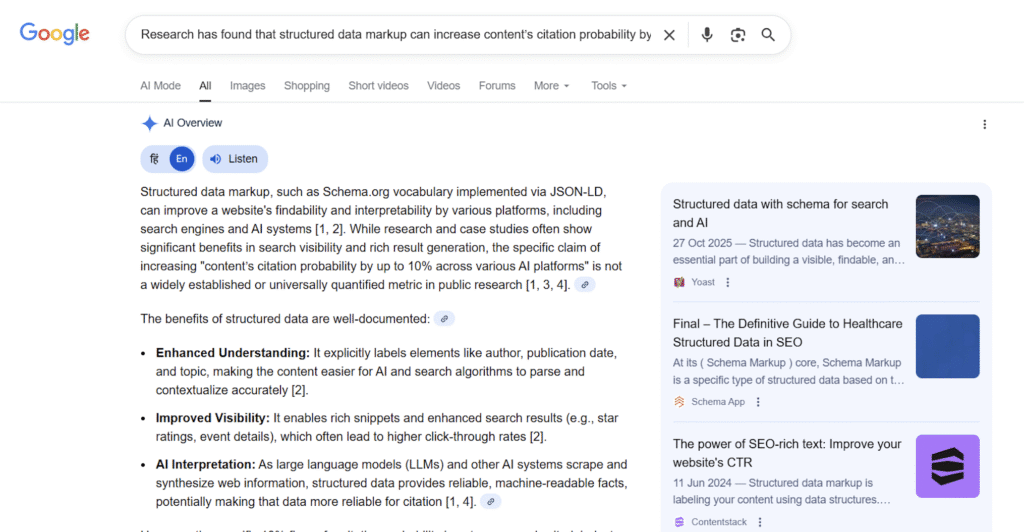
Task: Select the En language toggle
Action: [x=181, y=159]
